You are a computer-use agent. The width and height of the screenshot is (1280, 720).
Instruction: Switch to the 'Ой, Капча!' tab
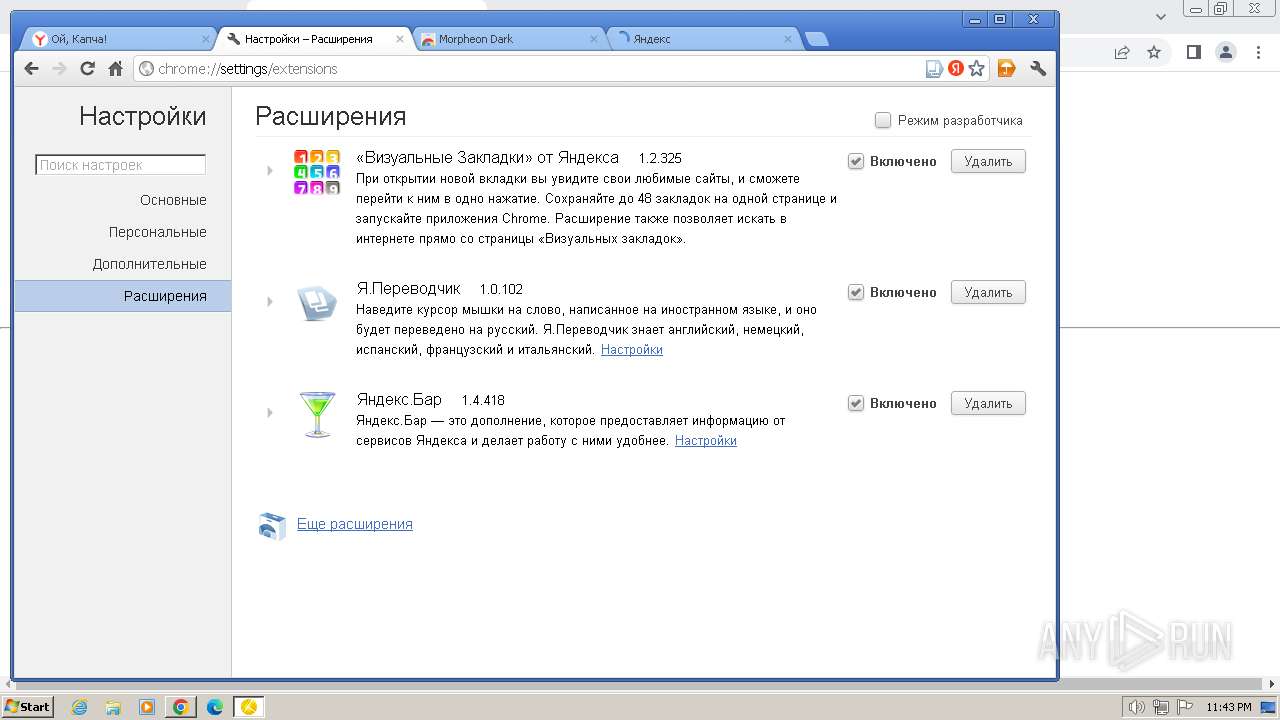(118, 39)
